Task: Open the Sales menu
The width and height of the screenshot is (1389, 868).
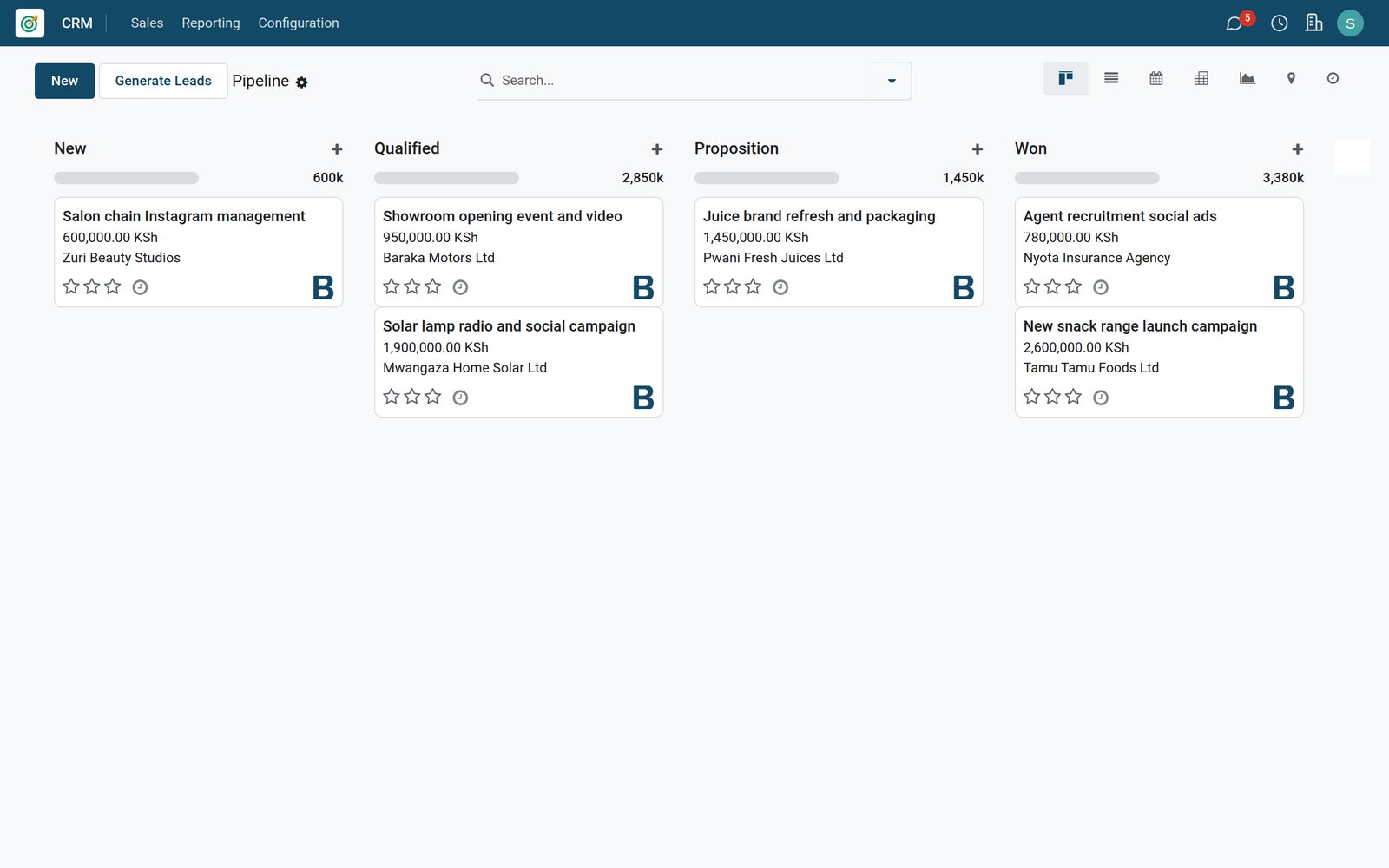Action: [x=147, y=23]
